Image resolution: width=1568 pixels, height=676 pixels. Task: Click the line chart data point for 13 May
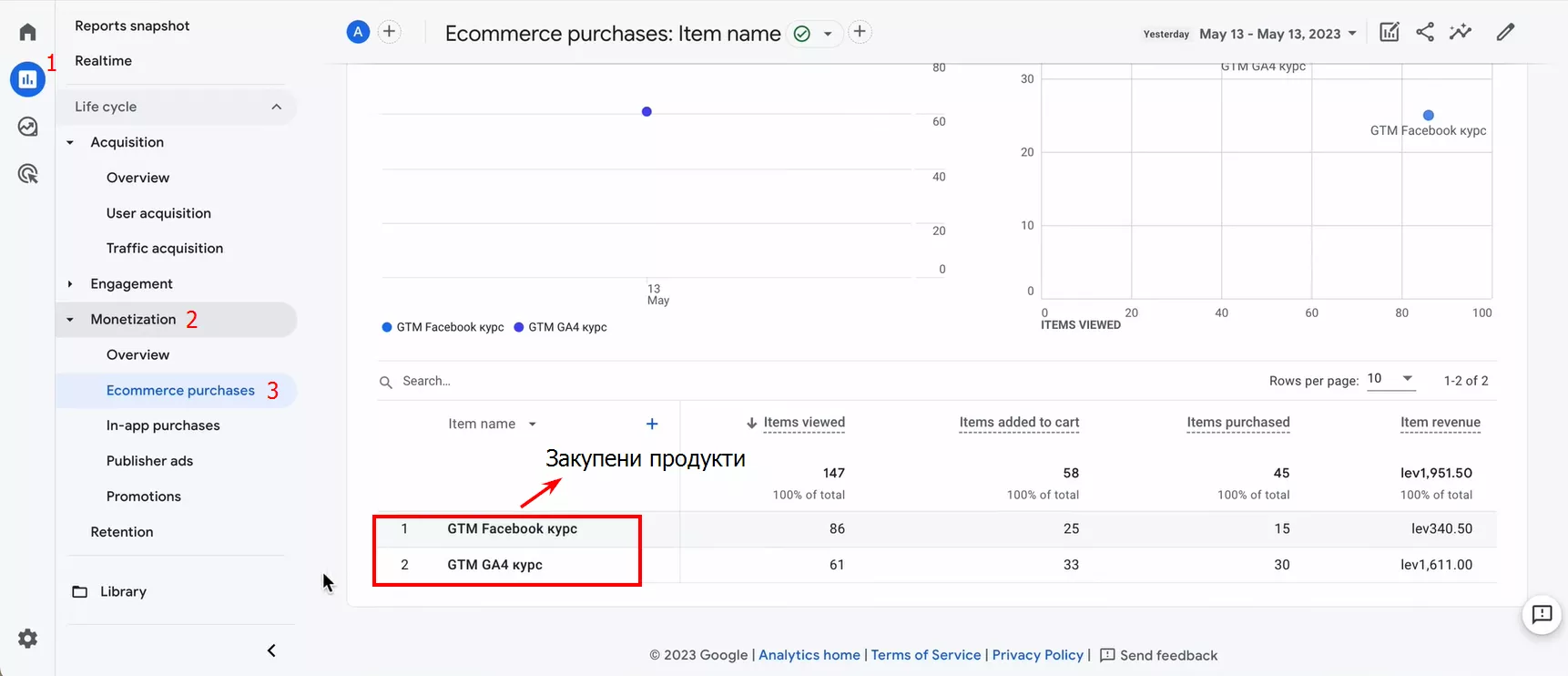[647, 111]
